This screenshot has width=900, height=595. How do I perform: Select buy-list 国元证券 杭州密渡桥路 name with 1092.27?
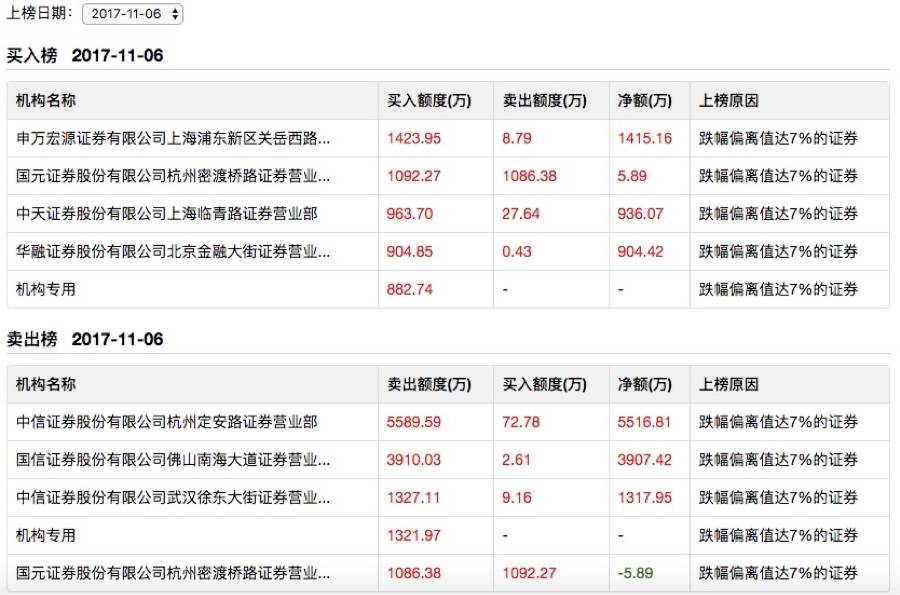point(173,176)
